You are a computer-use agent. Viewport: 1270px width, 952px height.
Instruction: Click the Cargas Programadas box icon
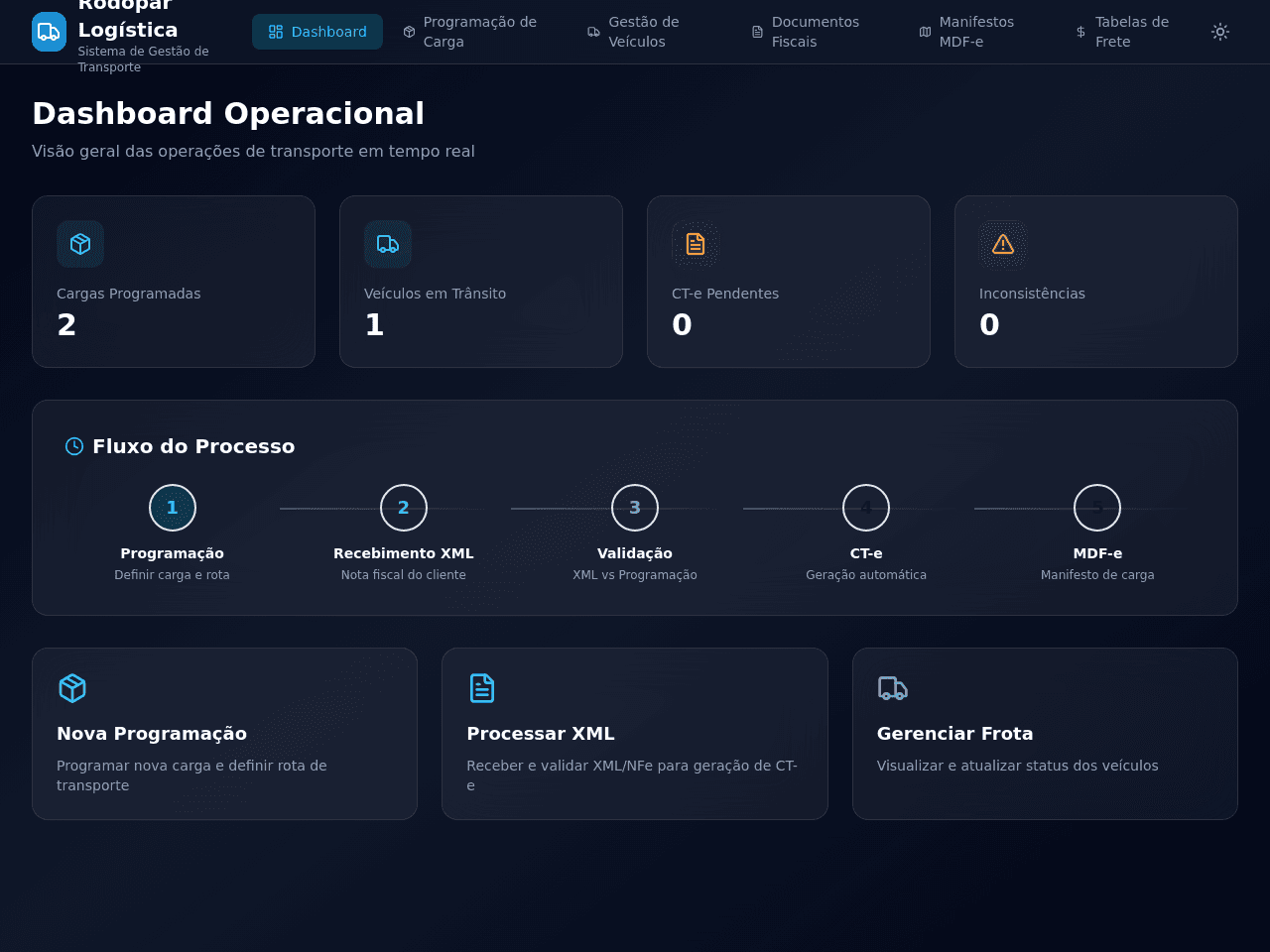click(x=80, y=244)
